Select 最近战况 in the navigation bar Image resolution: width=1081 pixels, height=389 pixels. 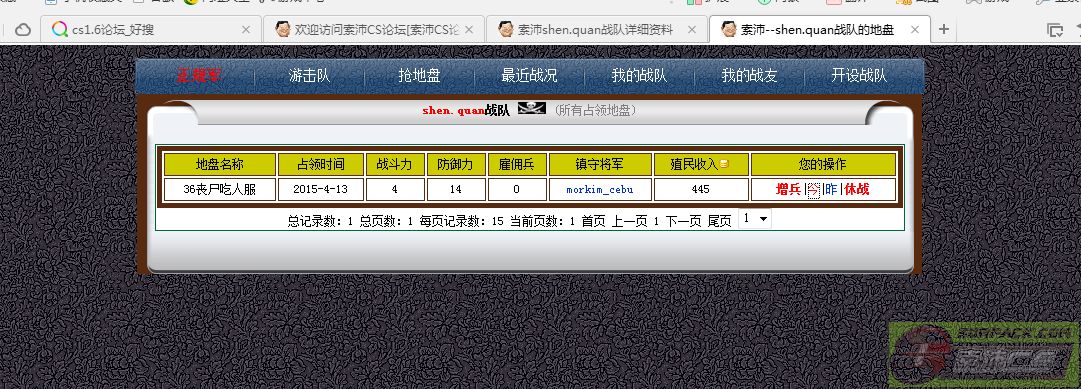point(529,76)
